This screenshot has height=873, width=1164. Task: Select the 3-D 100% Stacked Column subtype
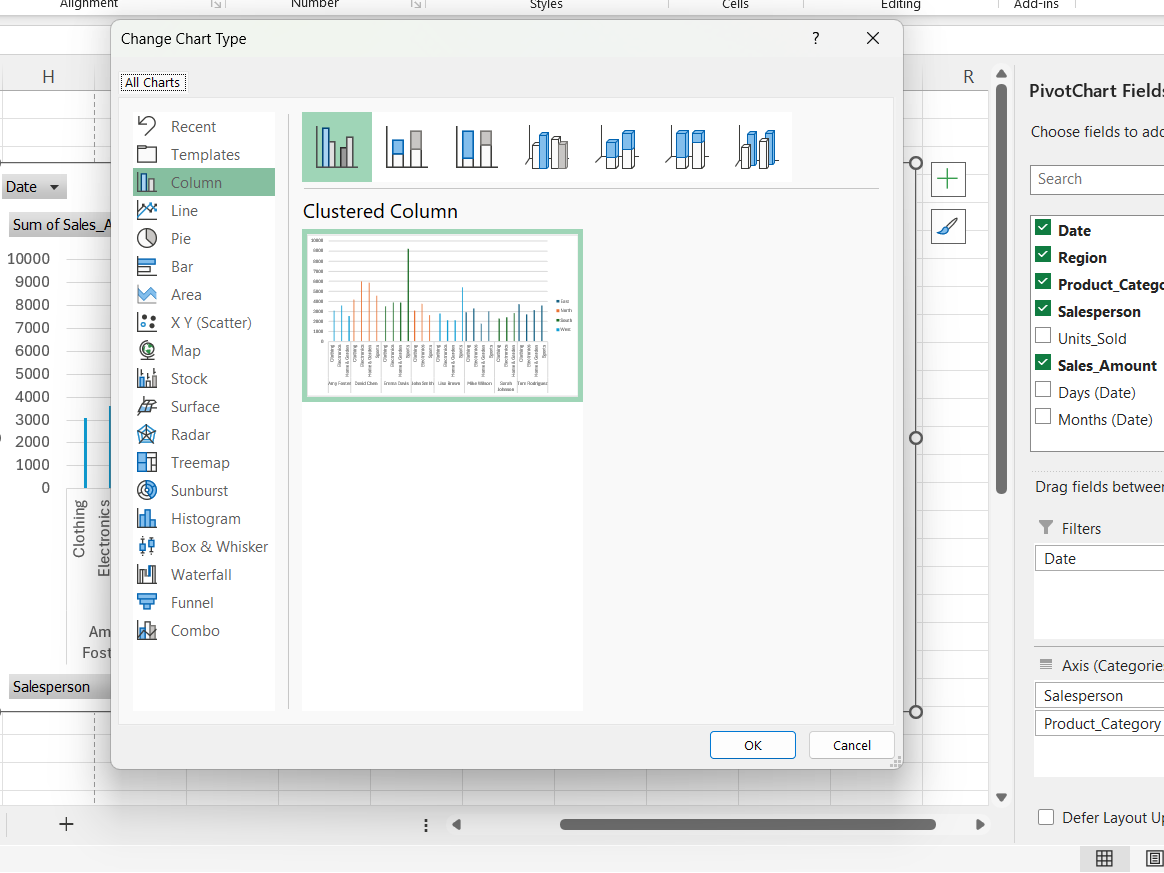point(687,147)
